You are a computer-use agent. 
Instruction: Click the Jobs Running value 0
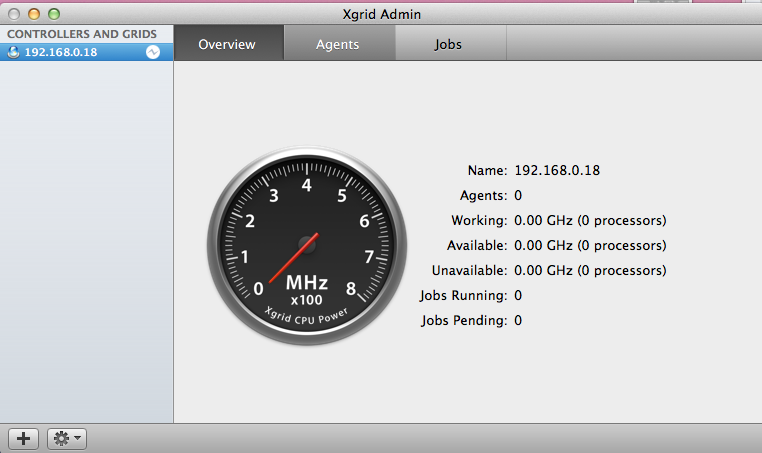tap(518, 296)
